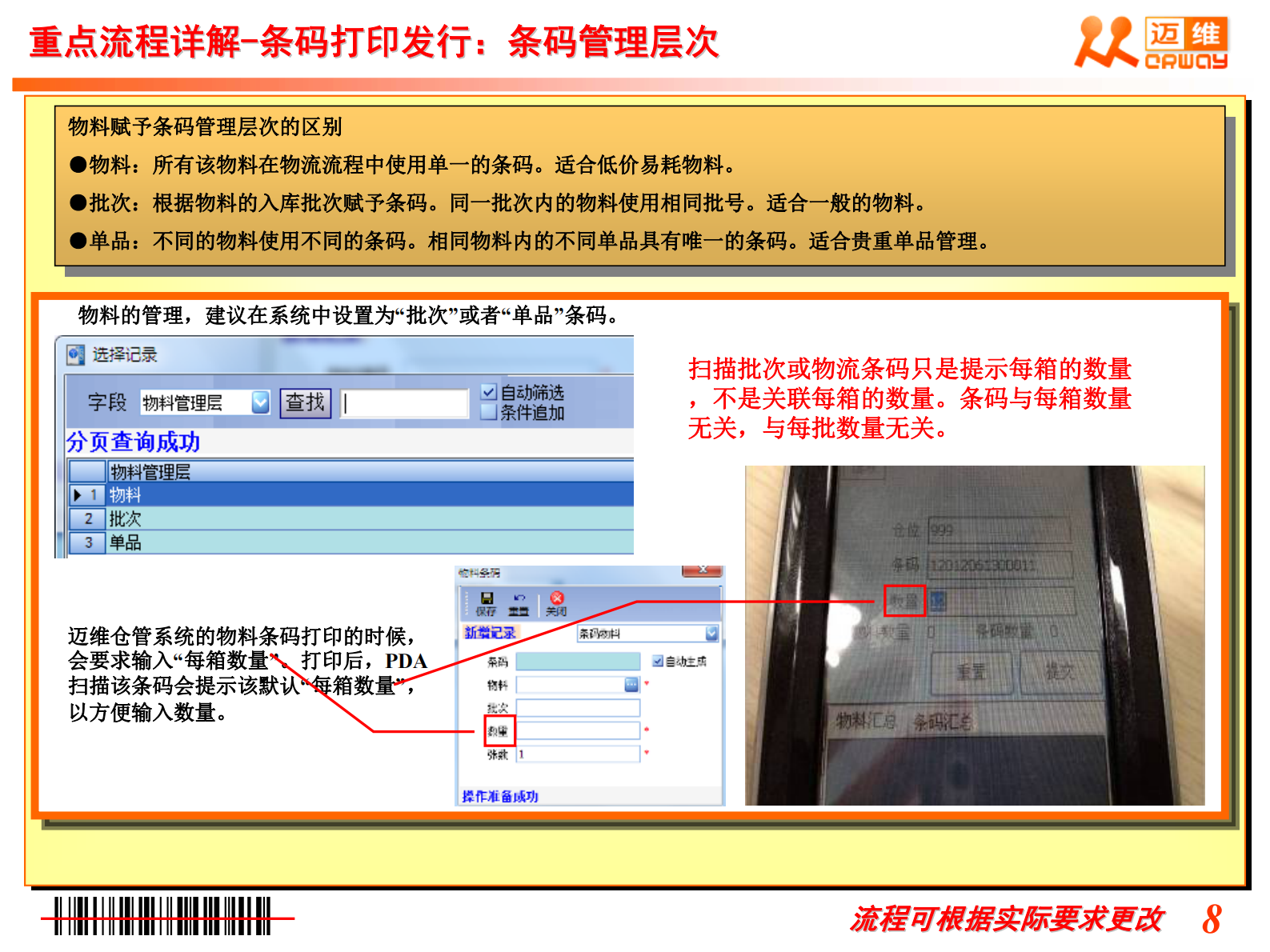Toggle the 自动筛选 checkbox

(488, 392)
